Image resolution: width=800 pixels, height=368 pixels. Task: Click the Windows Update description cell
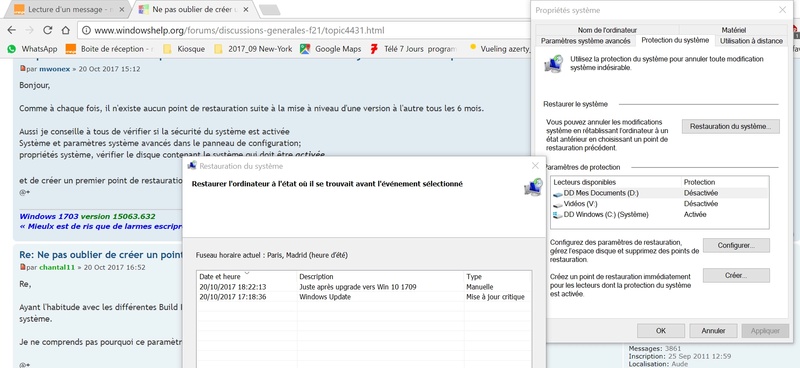(x=325, y=297)
